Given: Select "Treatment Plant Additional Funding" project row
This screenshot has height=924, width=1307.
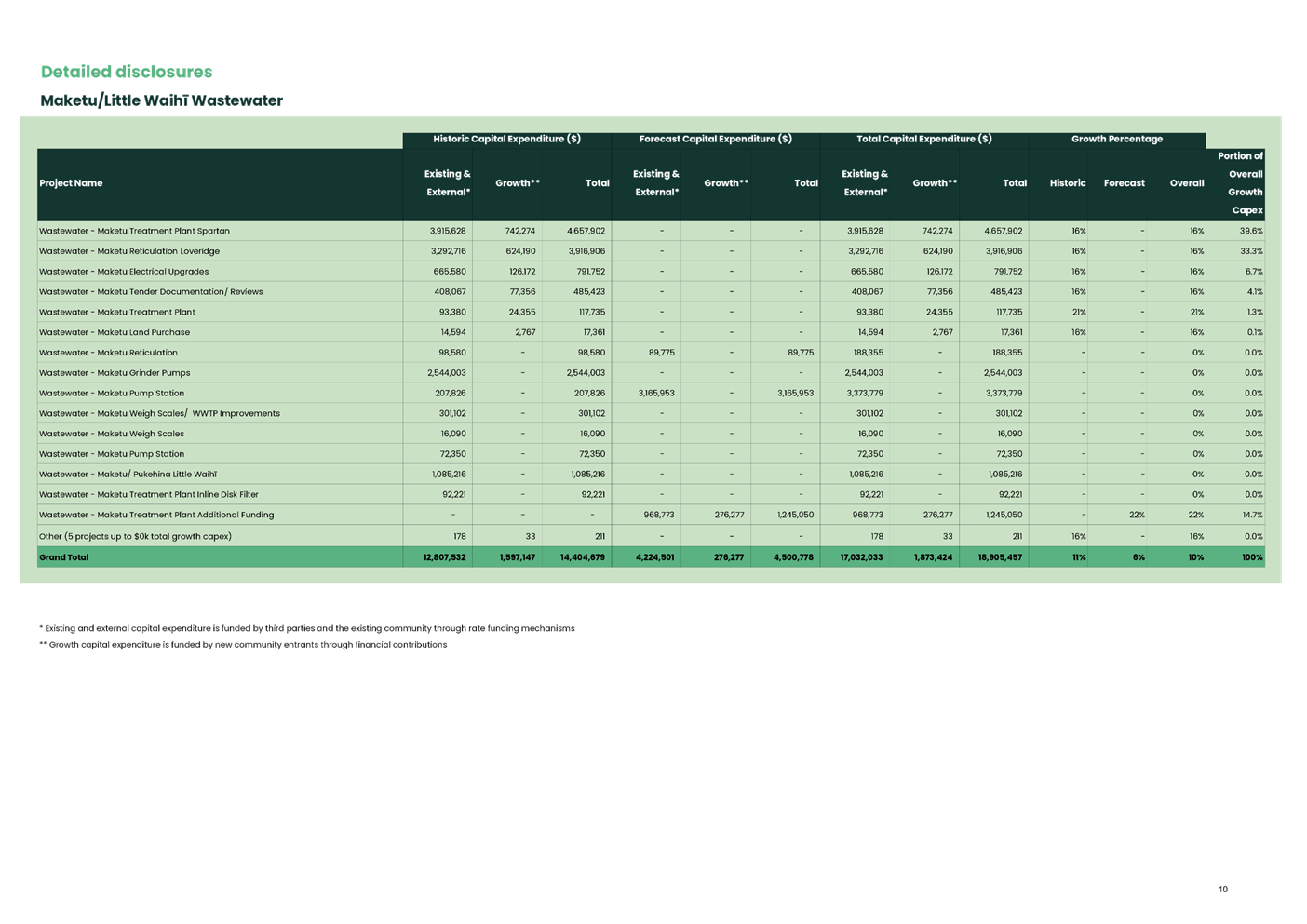Looking at the screenshot, I should point(156,515).
